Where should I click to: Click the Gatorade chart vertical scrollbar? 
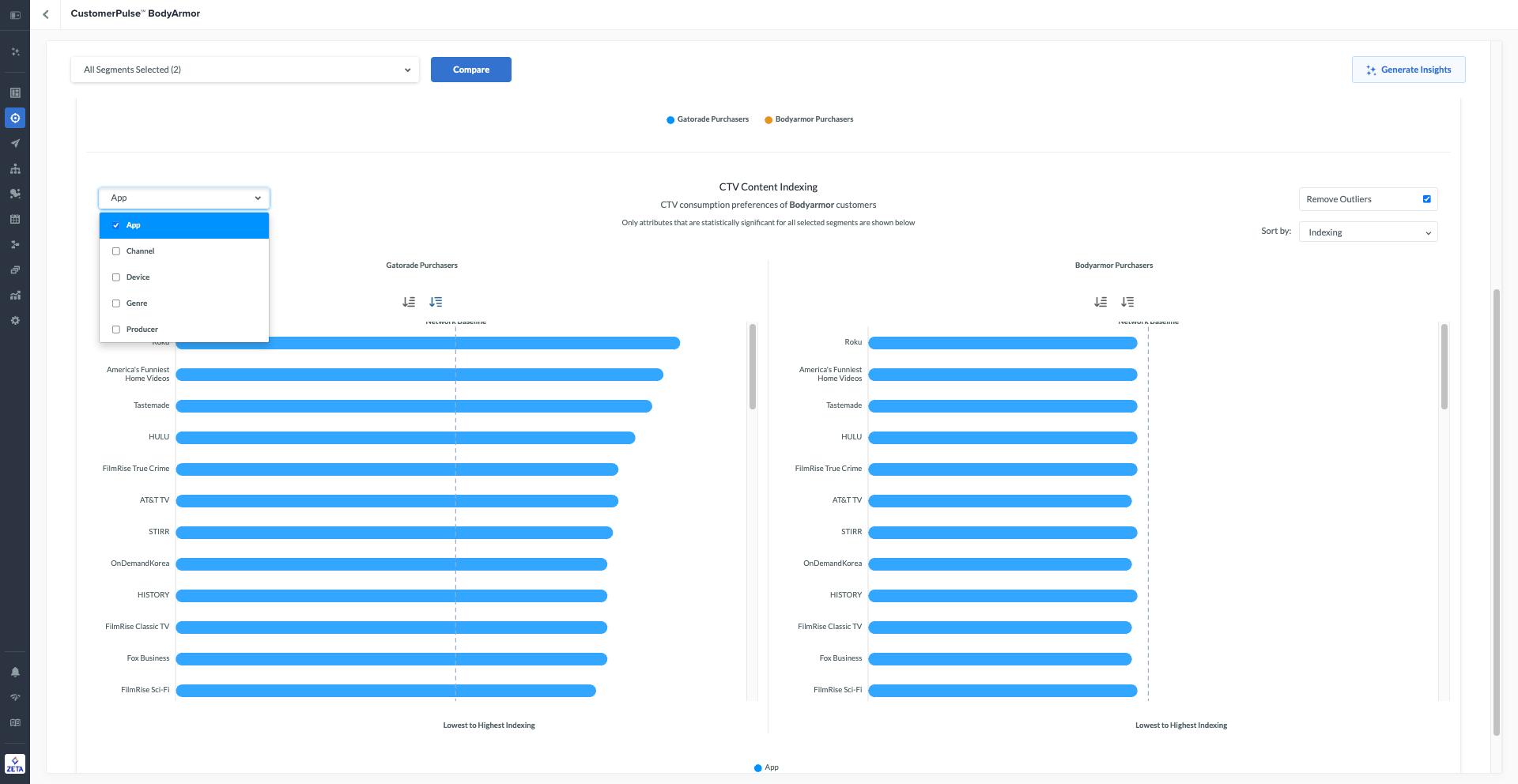(x=753, y=367)
